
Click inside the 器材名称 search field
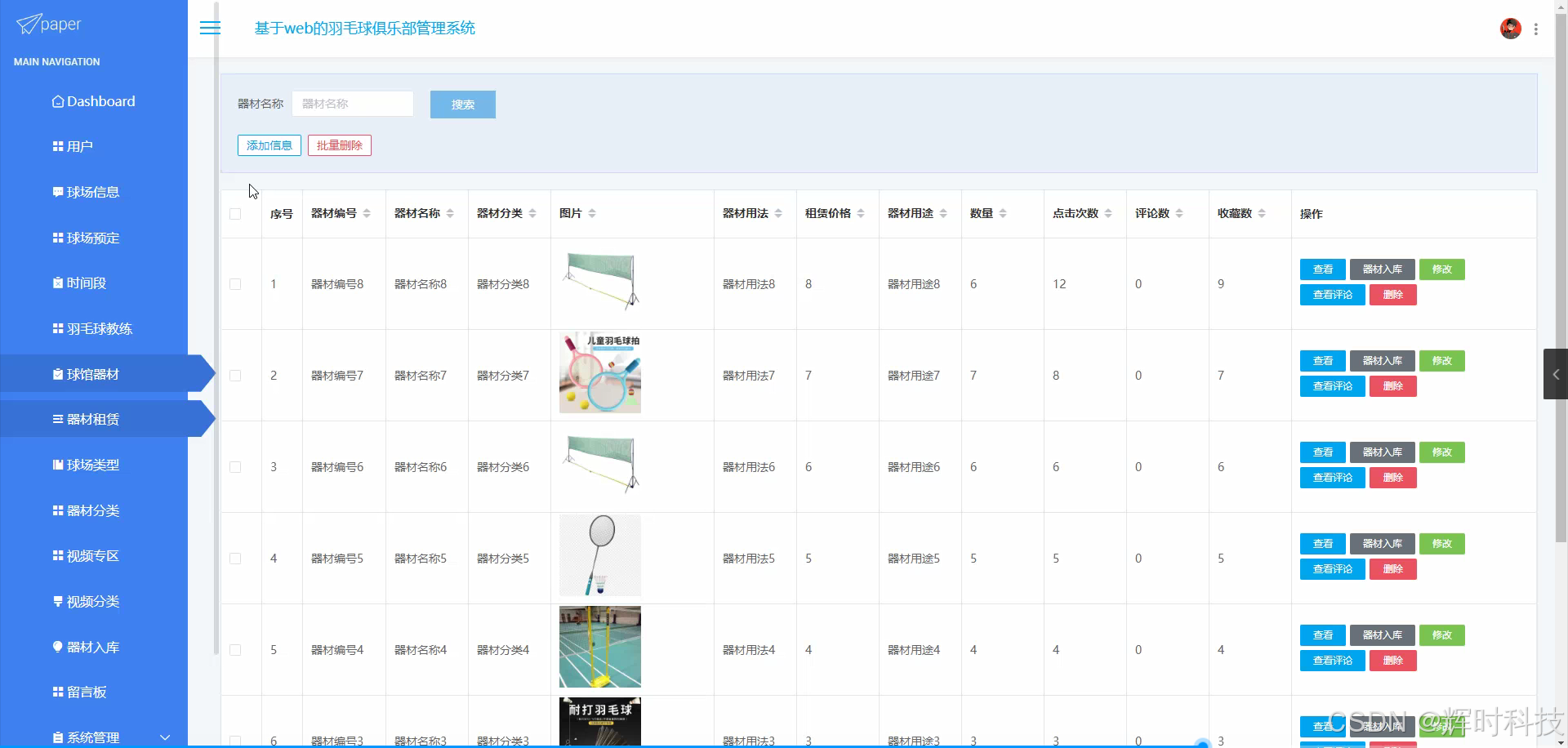353,104
